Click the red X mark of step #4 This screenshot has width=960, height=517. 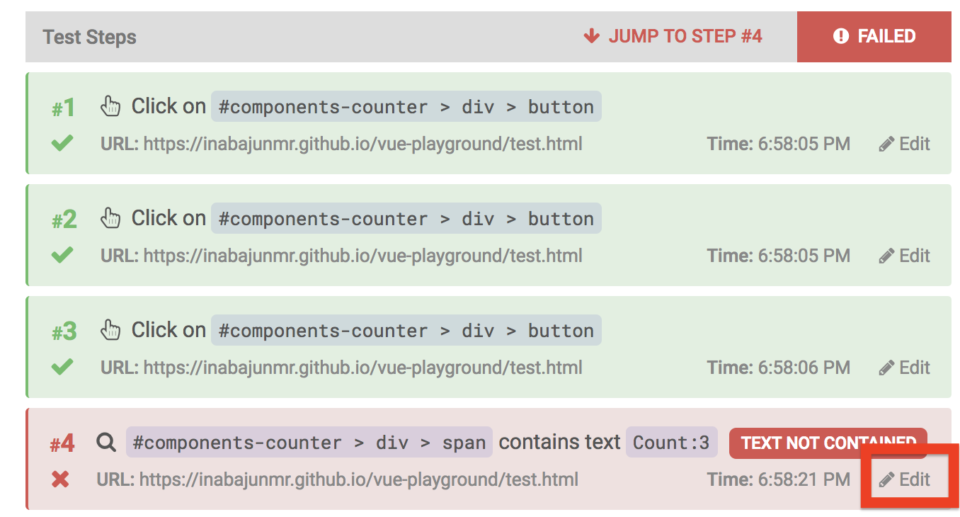60,479
